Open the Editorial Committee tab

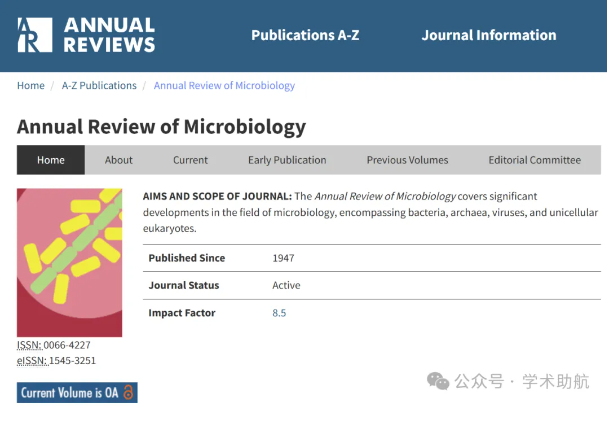535,160
